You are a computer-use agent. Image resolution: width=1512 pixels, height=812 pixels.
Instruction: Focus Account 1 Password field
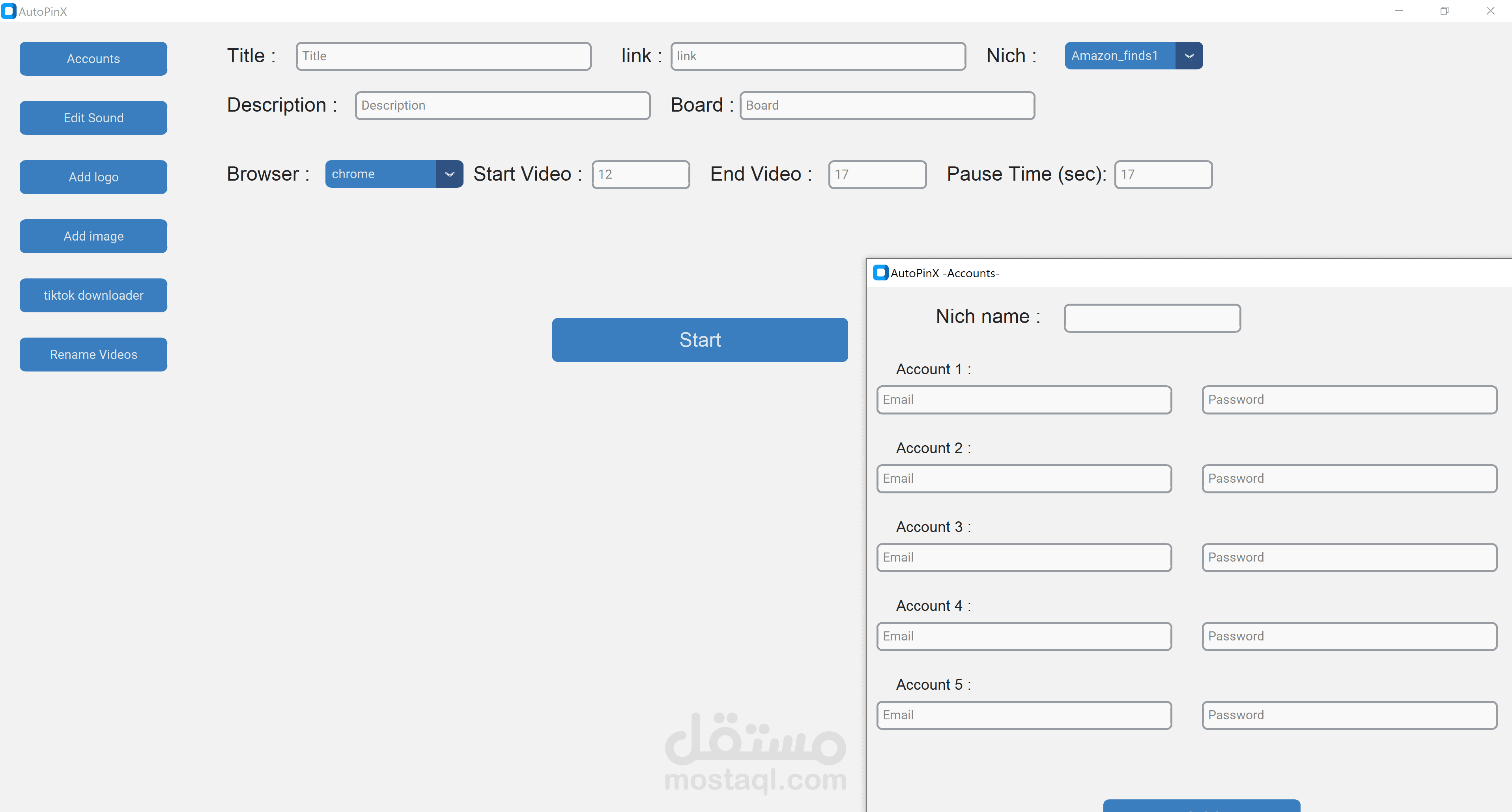pos(1349,400)
